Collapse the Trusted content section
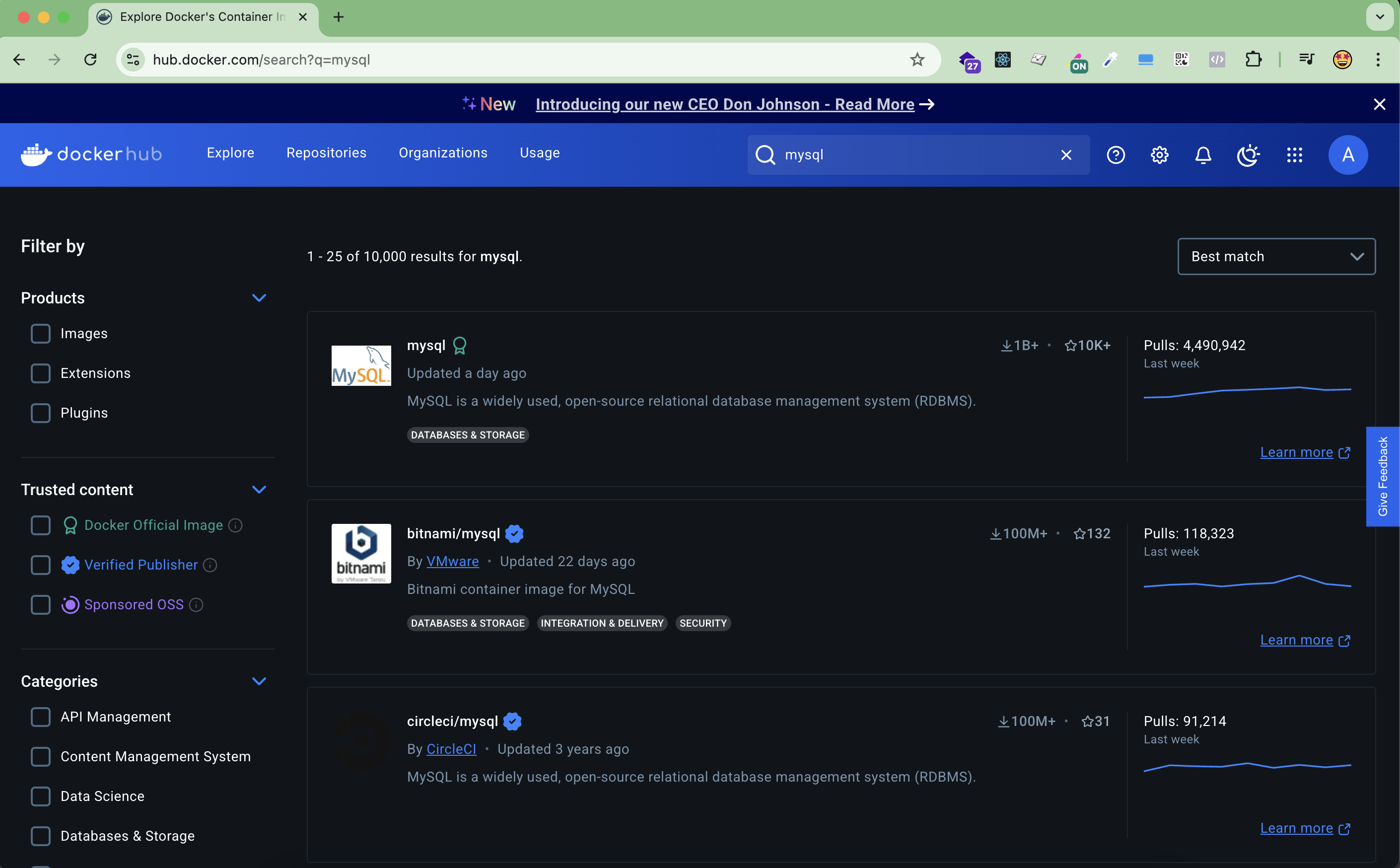The width and height of the screenshot is (1400, 868). point(259,490)
